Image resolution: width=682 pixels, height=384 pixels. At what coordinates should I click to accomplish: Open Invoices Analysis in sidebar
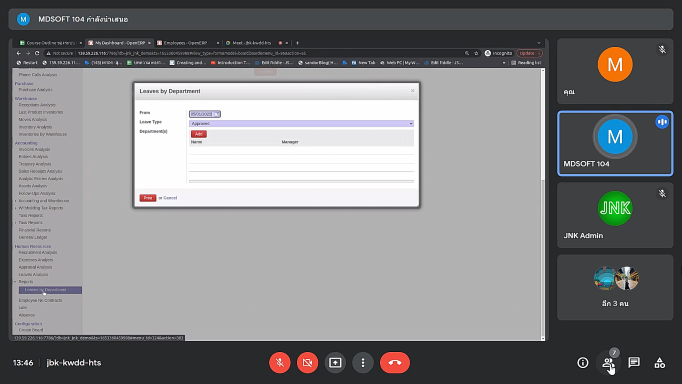[34, 149]
